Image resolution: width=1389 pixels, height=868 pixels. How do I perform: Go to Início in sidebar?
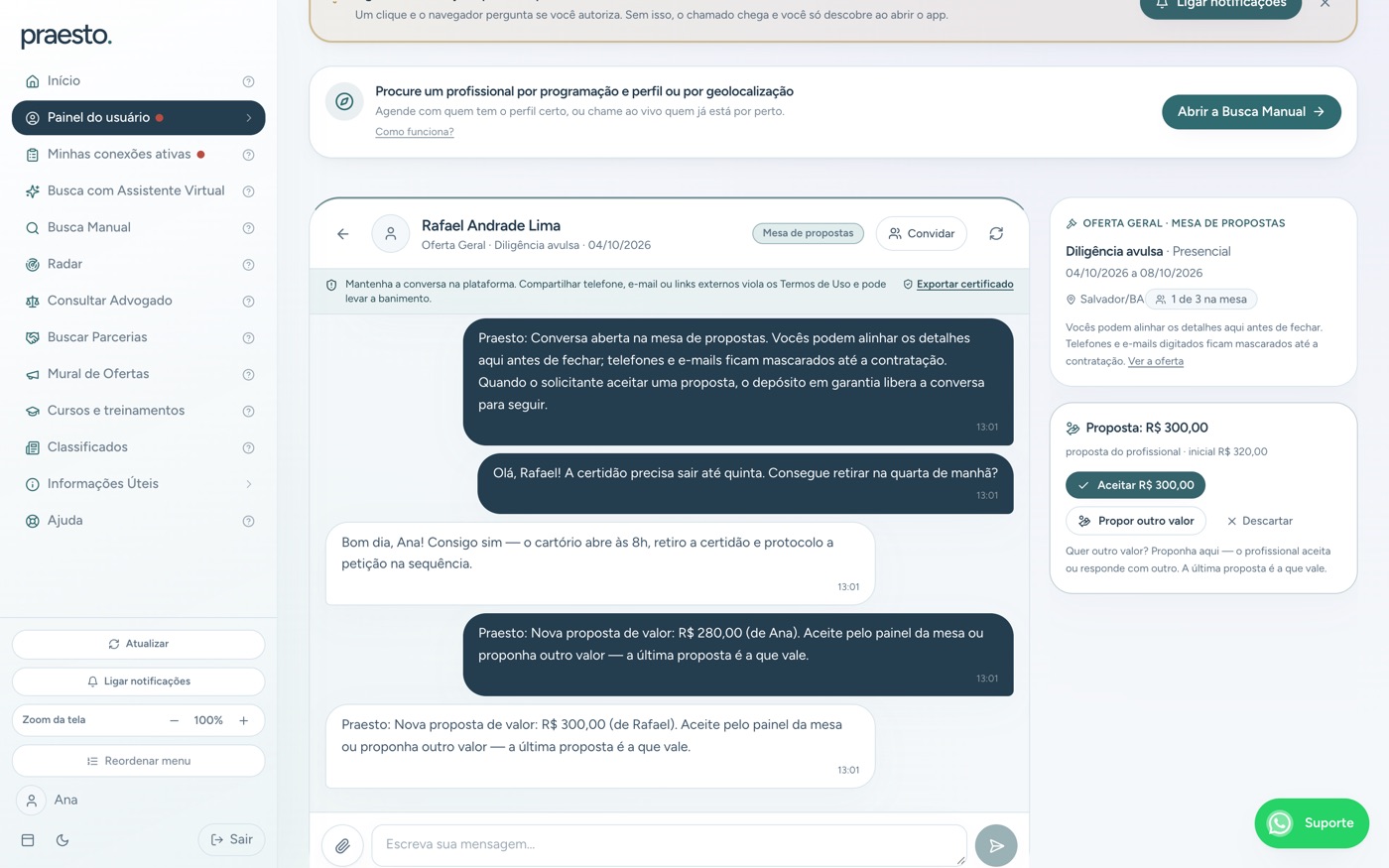click(x=139, y=81)
